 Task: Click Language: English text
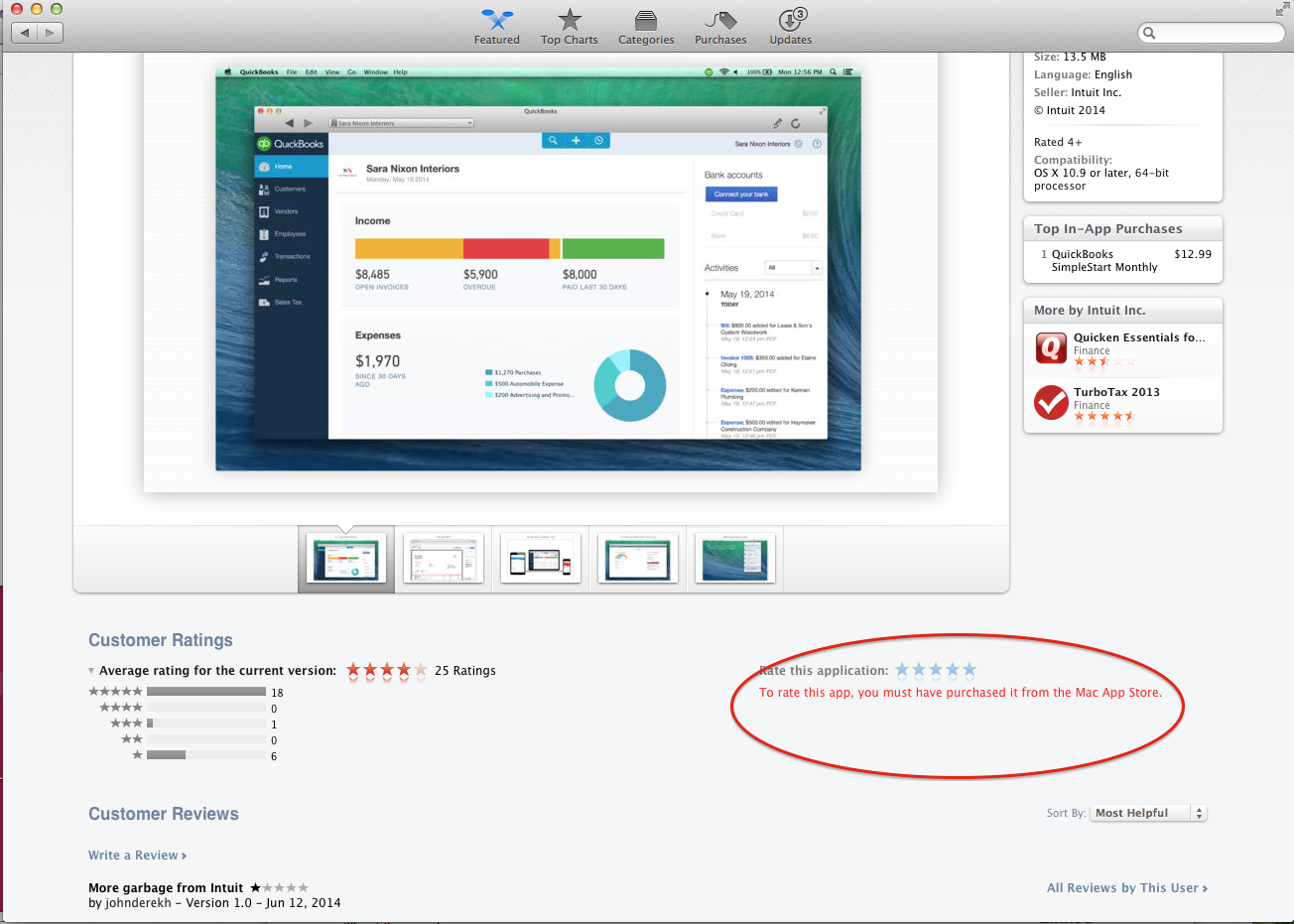1083,74
